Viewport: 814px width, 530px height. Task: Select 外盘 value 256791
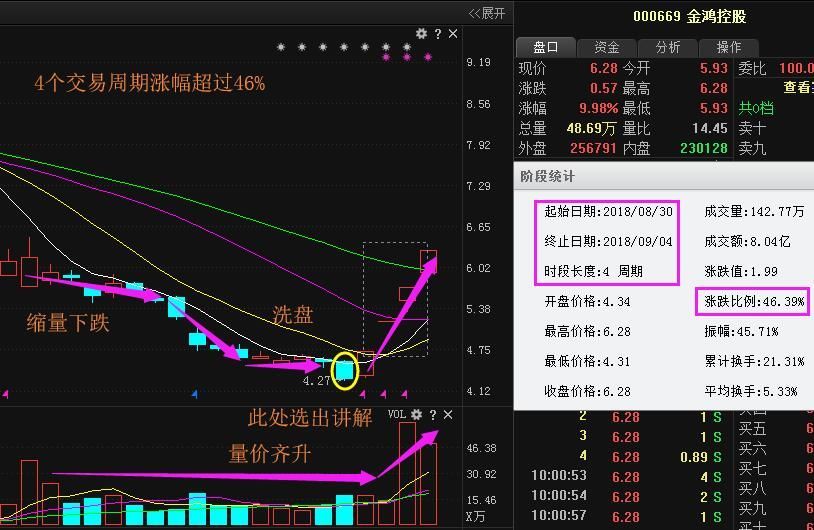coord(593,148)
